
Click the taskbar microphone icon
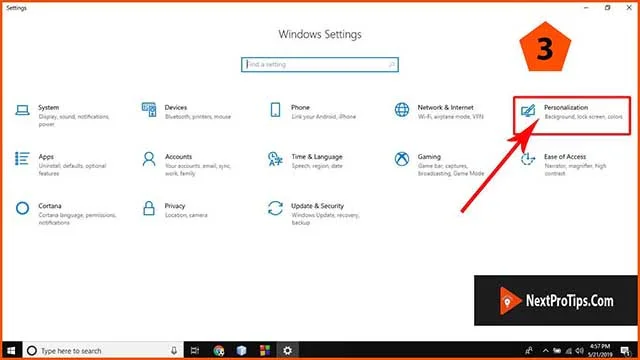pos(174,351)
